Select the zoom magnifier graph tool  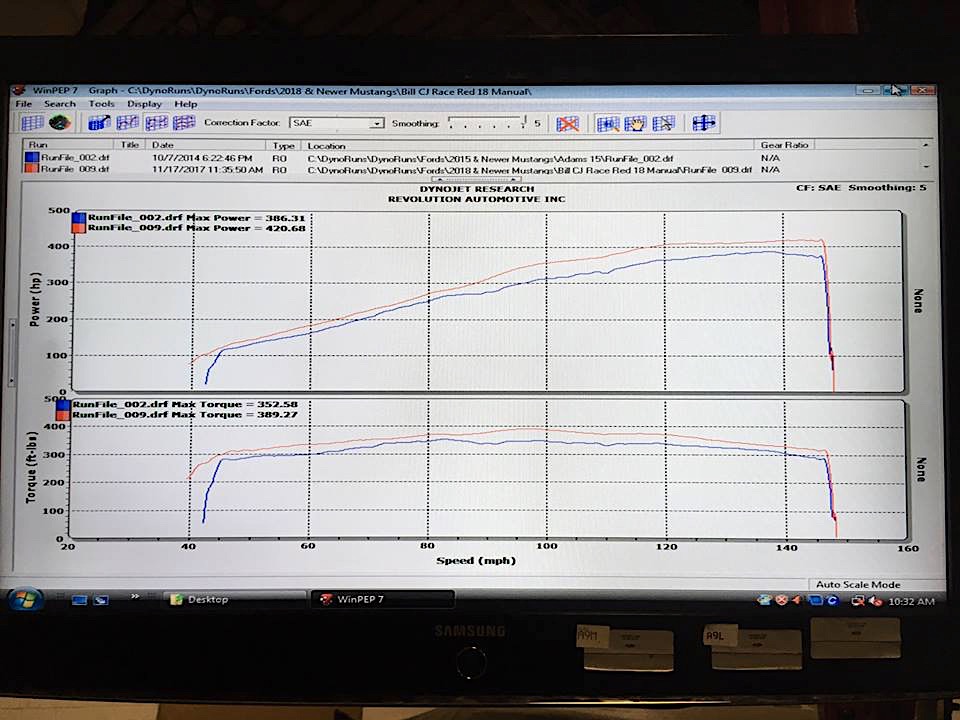[x=608, y=124]
